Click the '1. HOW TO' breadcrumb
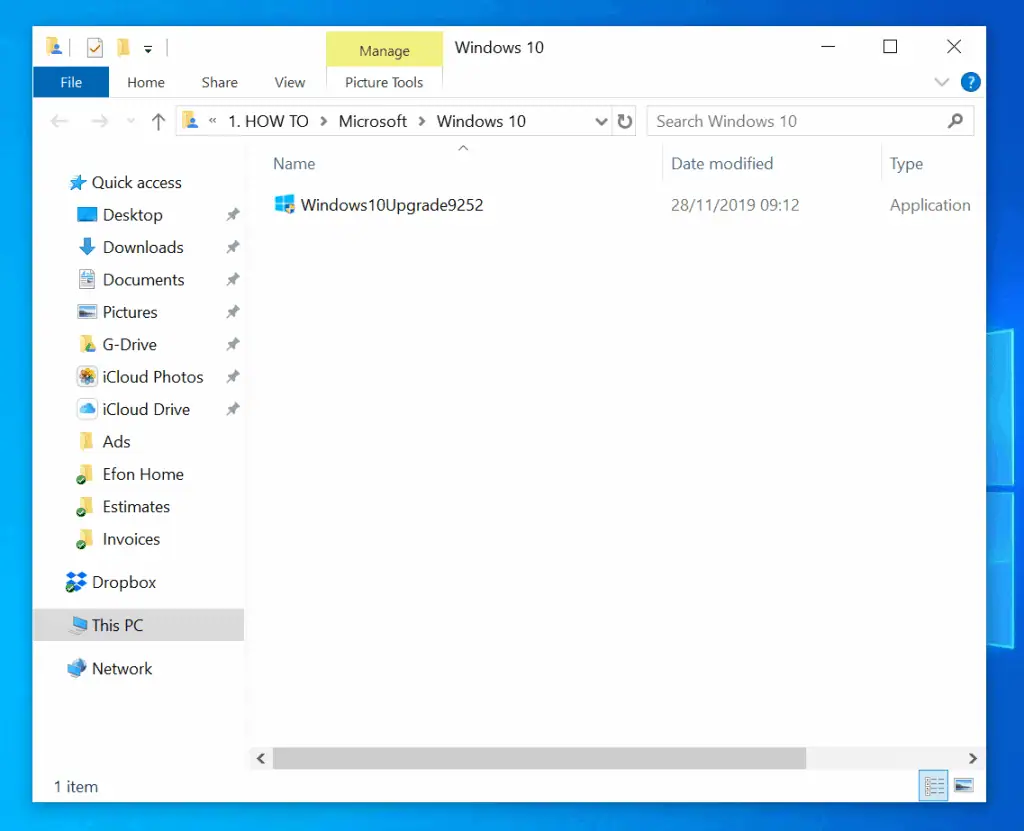Screen dimensions: 1024x831 (x=268, y=122)
